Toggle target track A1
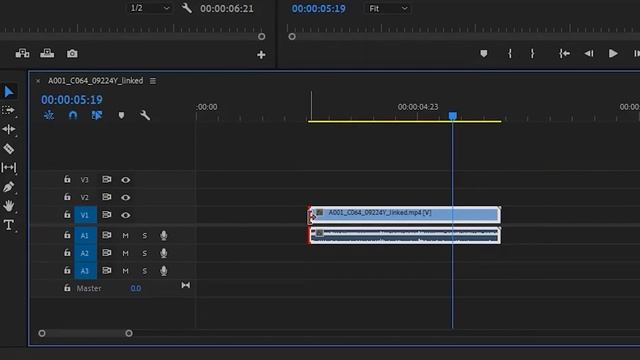Image resolution: width=640 pixels, height=360 pixels. point(85,235)
